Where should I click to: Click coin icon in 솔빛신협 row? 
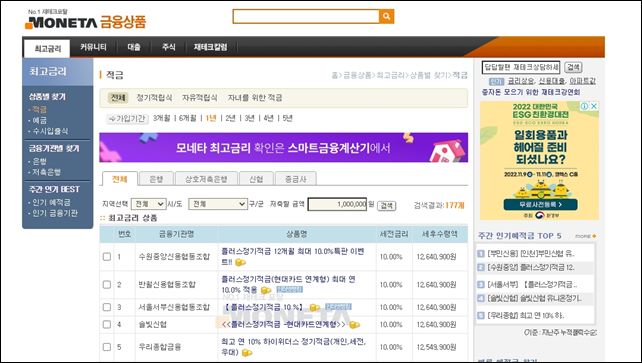[354, 325]
